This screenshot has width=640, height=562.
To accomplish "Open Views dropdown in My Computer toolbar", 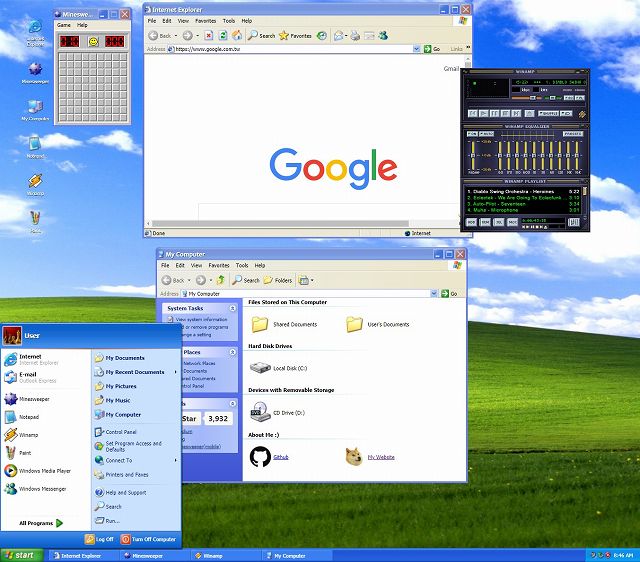I will 312,280.
